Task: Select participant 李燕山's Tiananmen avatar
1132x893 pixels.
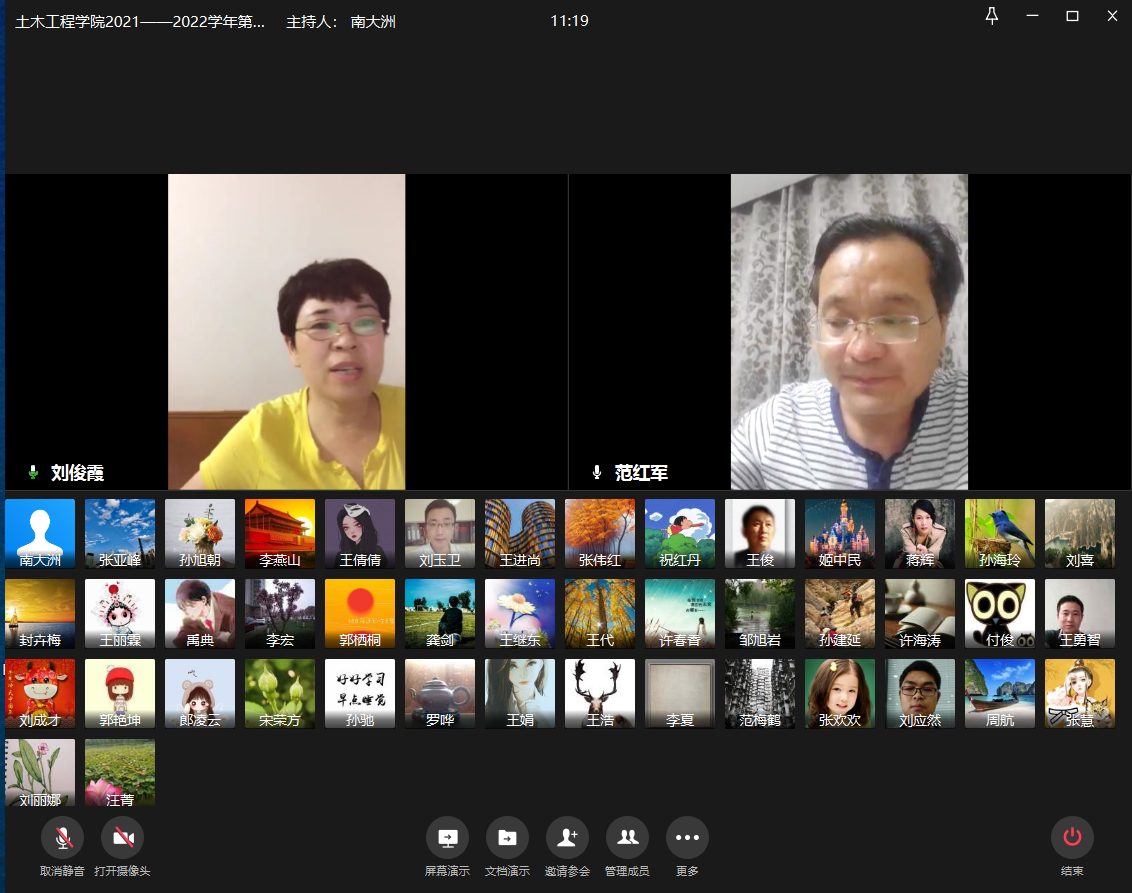Action: pos(280,533)
